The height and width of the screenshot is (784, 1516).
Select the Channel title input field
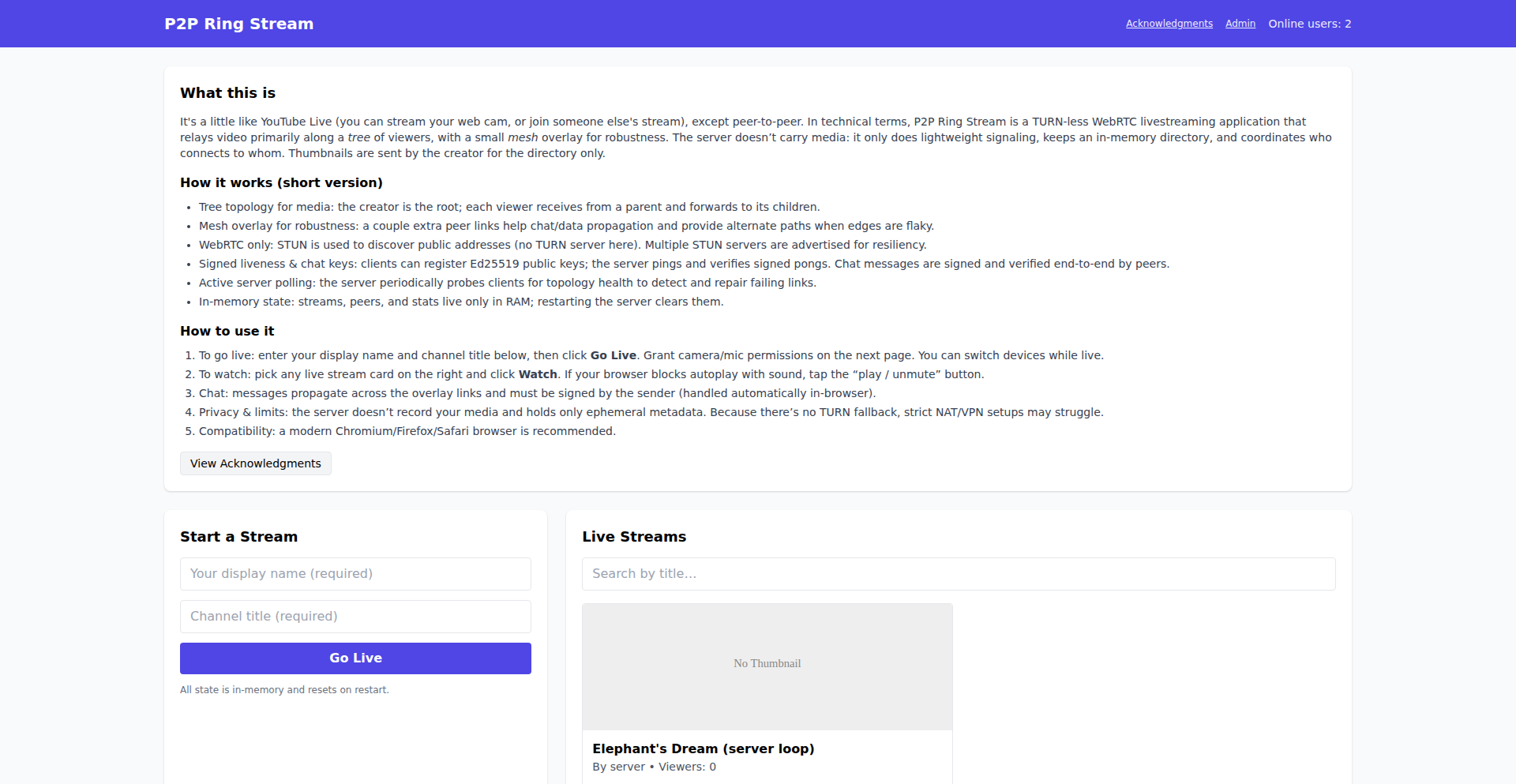(355, 616)
